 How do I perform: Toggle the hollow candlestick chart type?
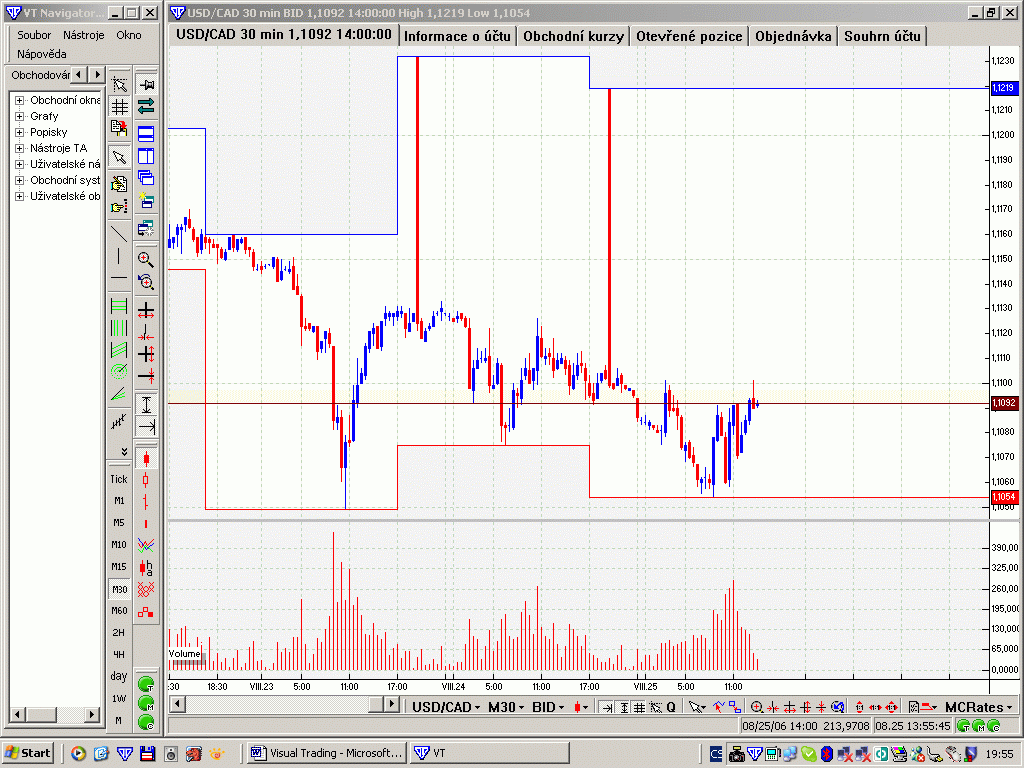point(146,480)
